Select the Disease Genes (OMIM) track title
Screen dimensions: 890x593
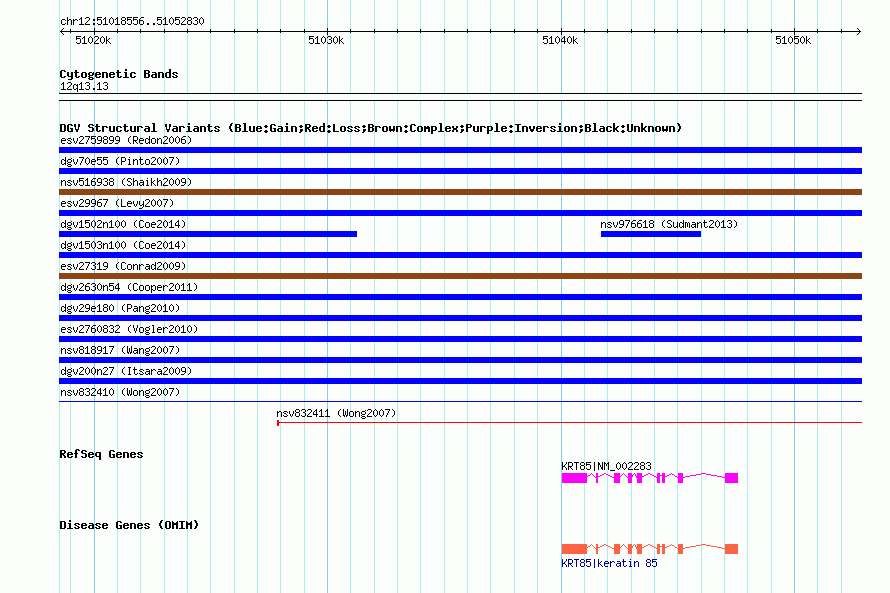click(x=129, y=525)
